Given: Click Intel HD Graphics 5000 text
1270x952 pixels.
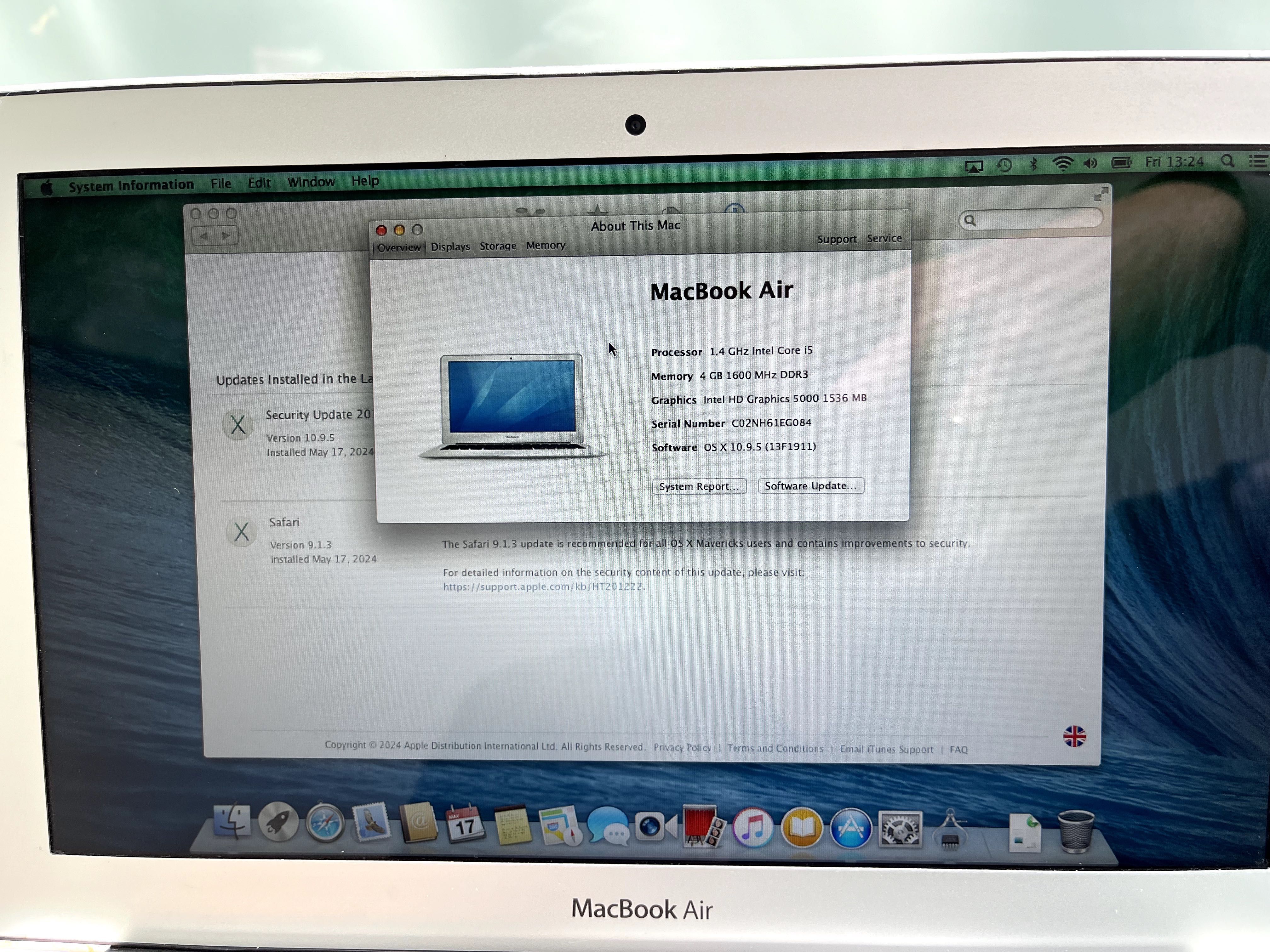Looking at the screenshot, I should click(x=784, y=398).
